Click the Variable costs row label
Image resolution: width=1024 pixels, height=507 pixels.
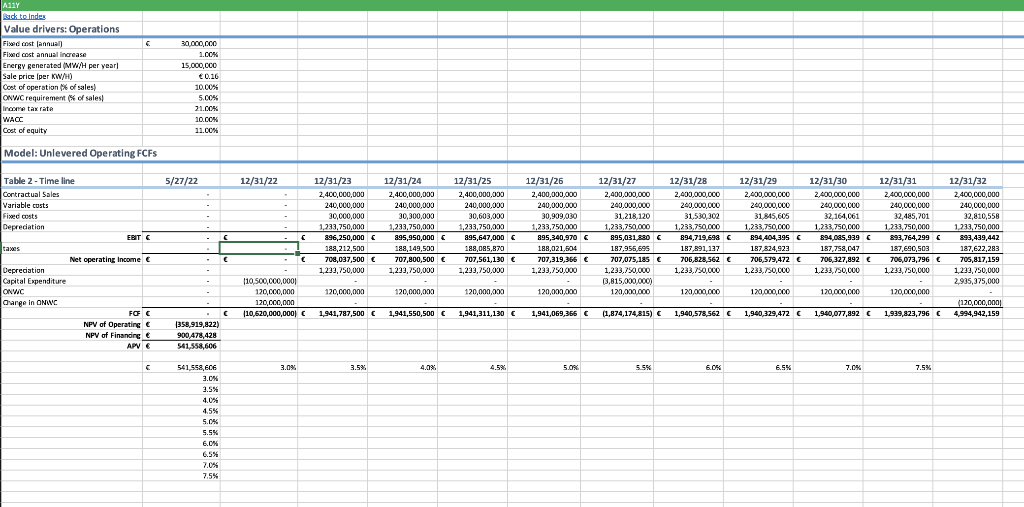click(24, 205)
